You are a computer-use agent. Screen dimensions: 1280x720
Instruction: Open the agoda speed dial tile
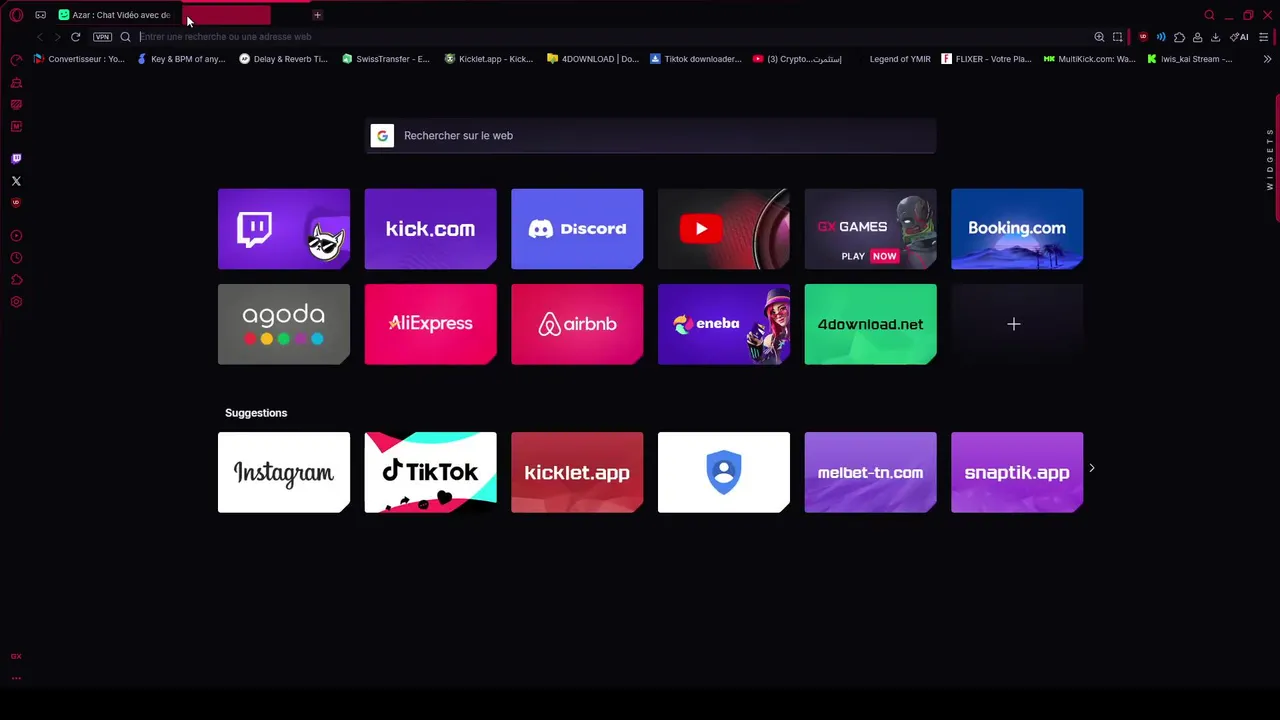[x=284, y=324]
